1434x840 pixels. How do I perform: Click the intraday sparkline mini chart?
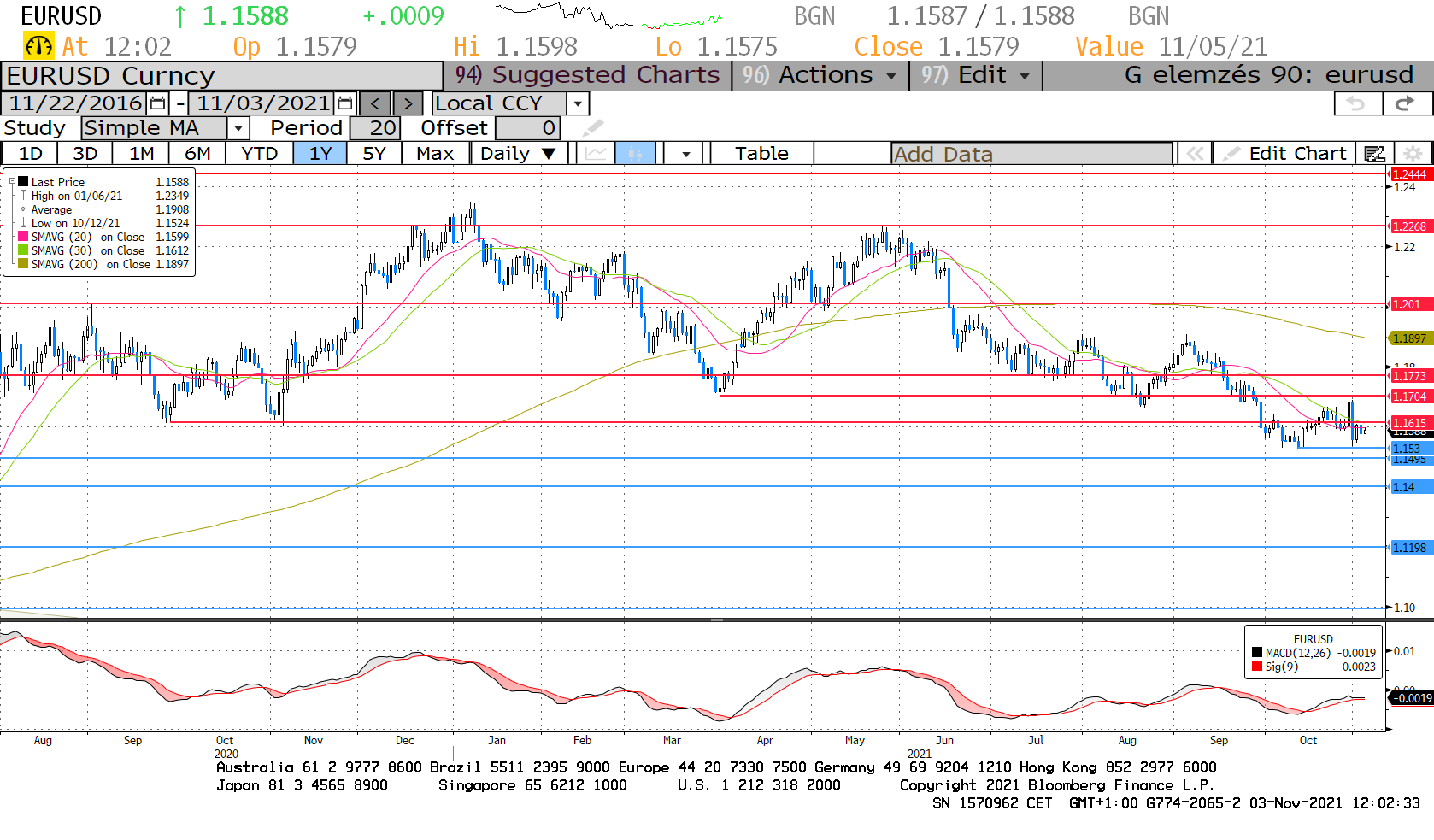608,15
